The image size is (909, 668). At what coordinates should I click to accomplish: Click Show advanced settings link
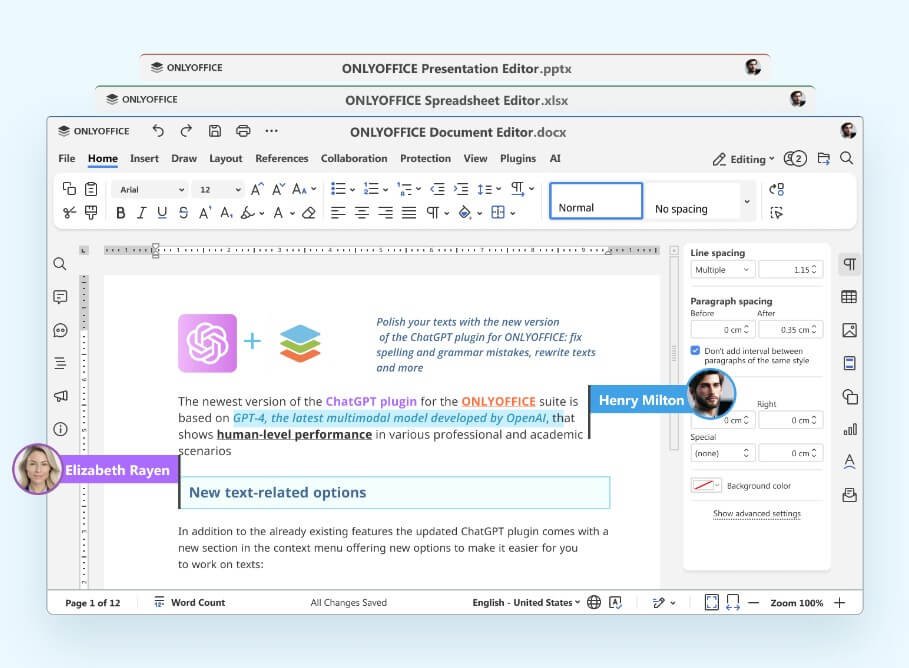click(756, 514)
